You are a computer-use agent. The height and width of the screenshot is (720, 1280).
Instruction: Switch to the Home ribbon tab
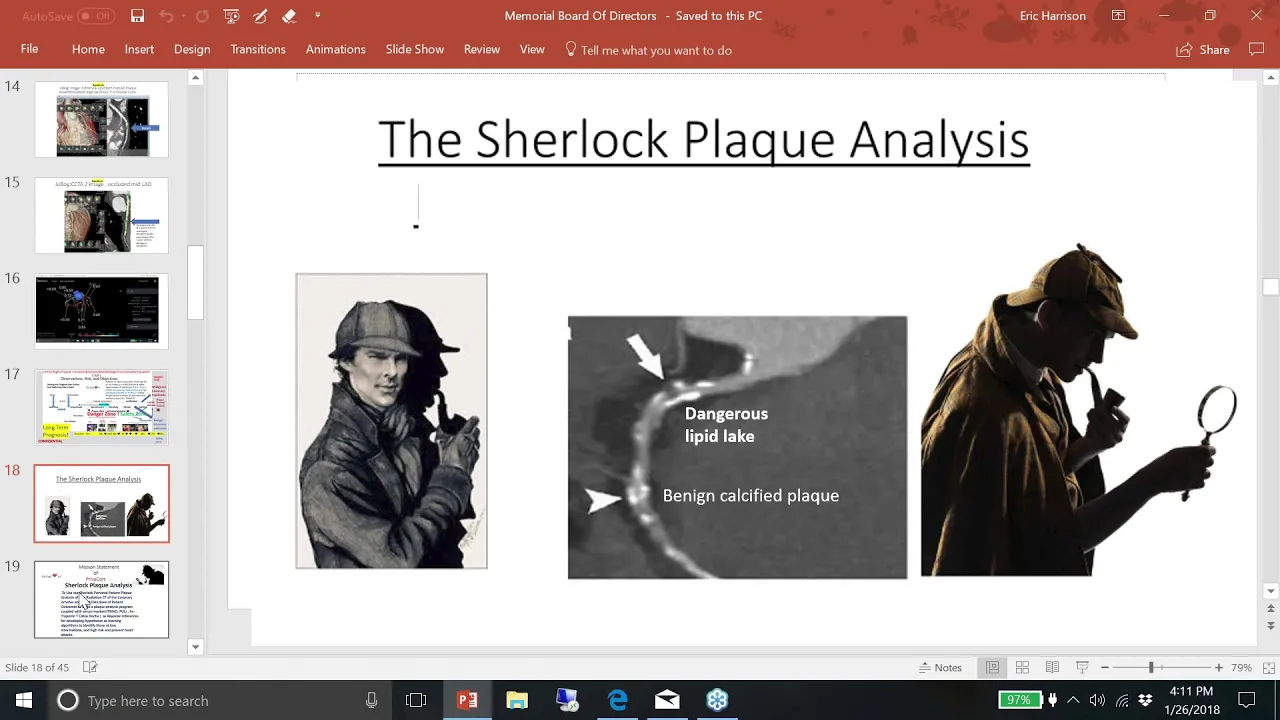pyautogui.click(x=88, y=49)
